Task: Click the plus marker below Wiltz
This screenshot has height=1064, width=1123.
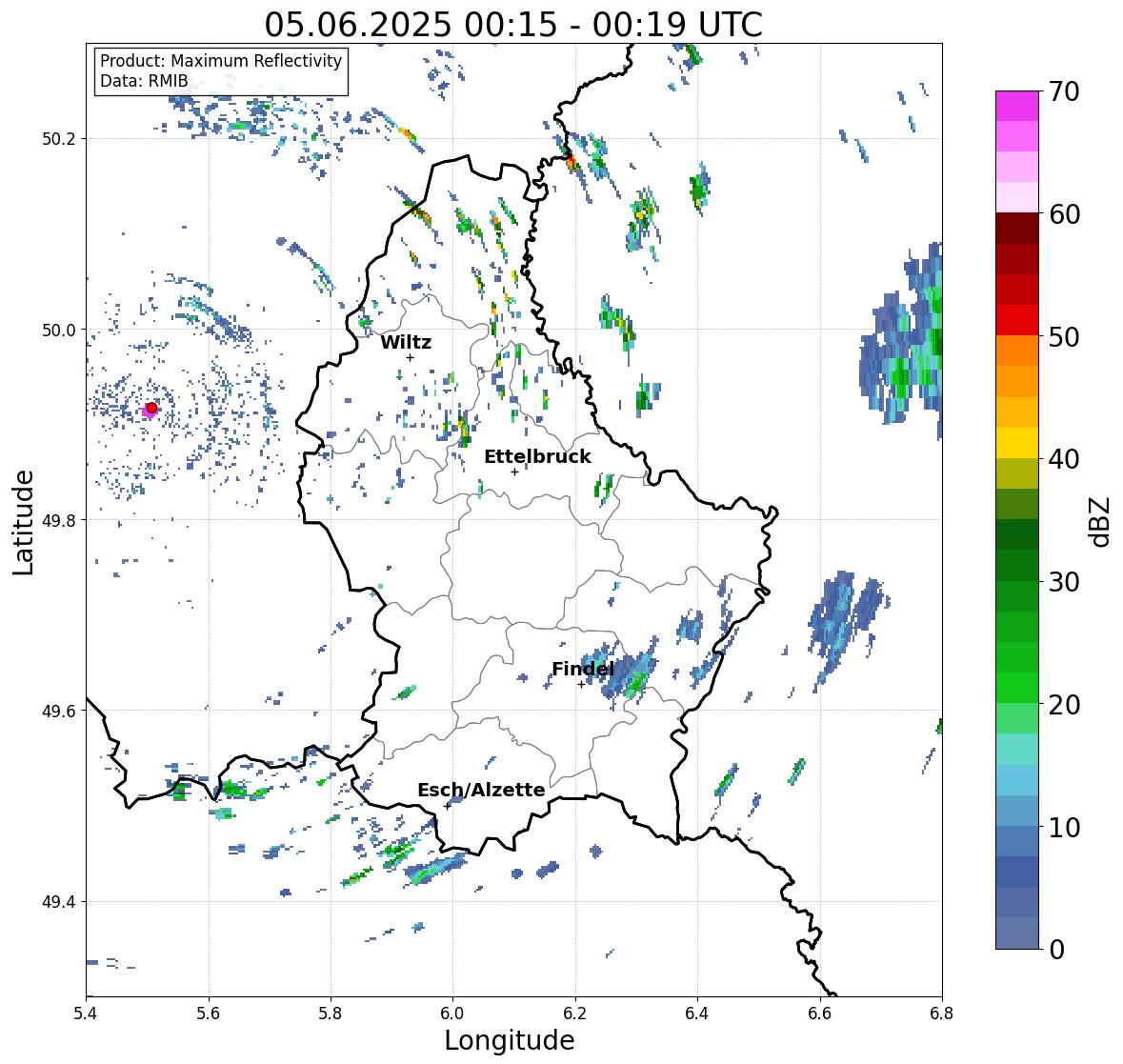Action: [410, 358]
